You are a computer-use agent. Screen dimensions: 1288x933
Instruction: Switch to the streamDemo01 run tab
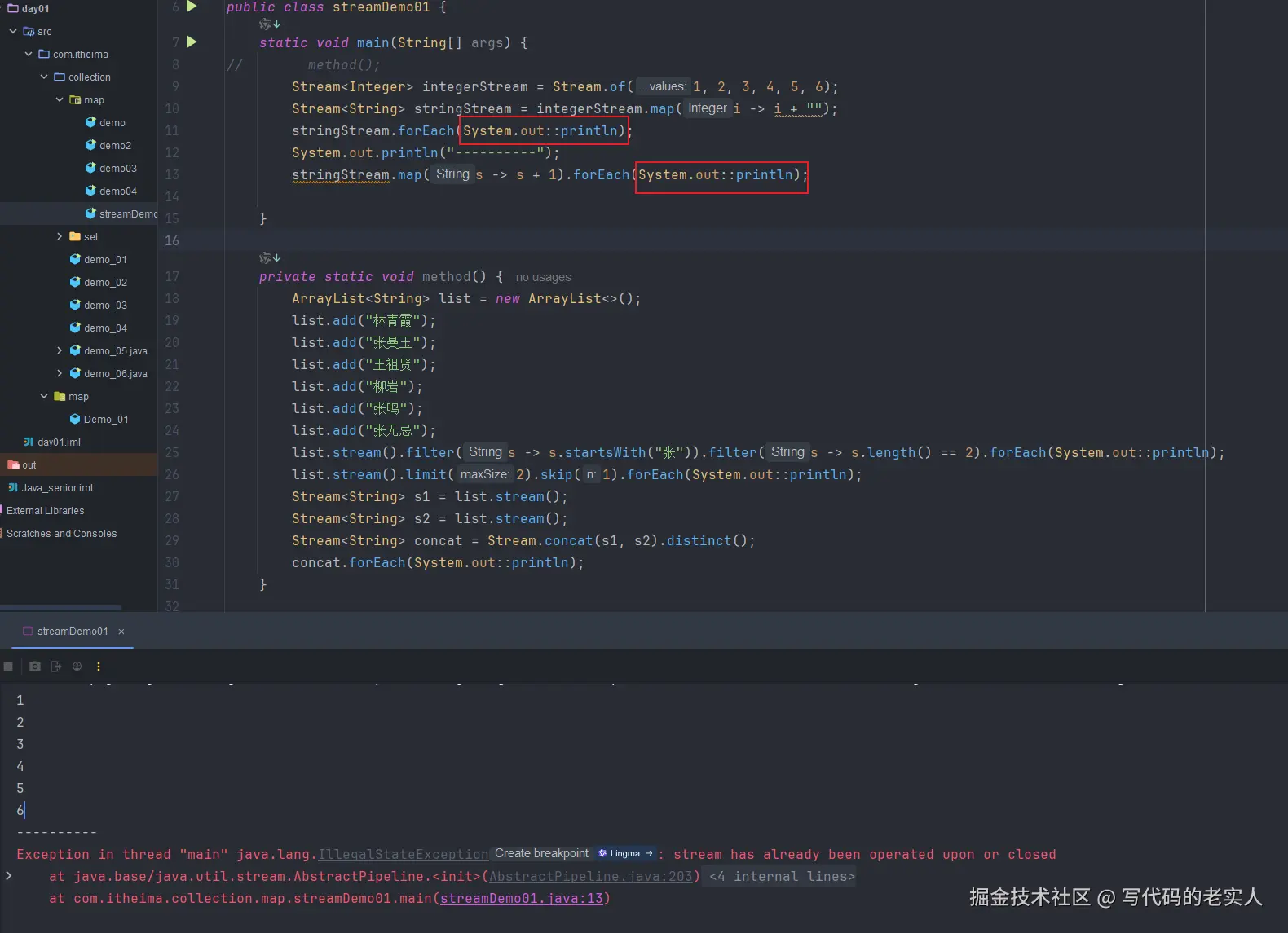pos(73,632)
